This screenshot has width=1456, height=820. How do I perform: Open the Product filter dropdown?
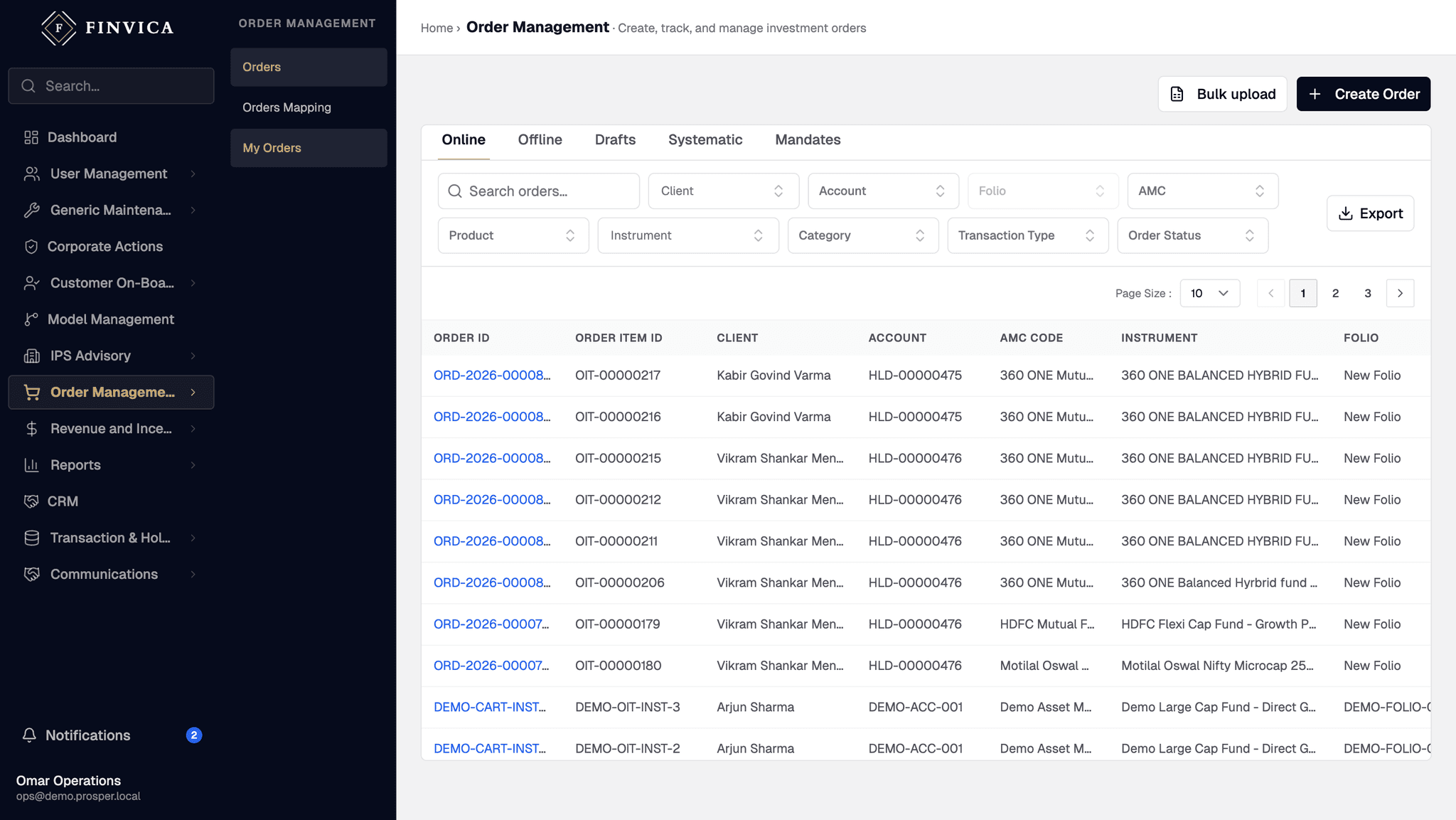pos(513,235)
